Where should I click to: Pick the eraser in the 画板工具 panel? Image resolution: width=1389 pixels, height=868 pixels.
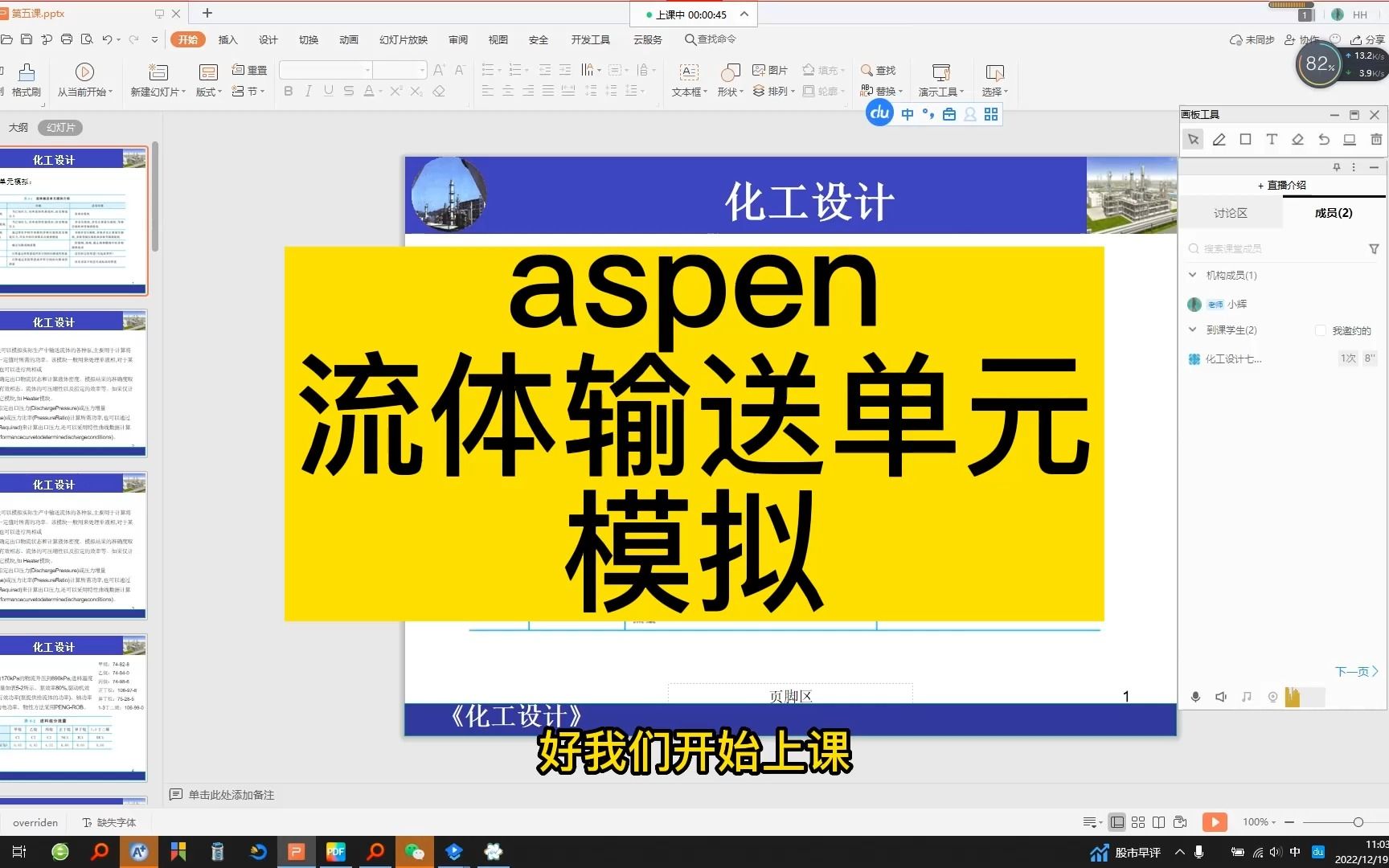point(1297,139)
